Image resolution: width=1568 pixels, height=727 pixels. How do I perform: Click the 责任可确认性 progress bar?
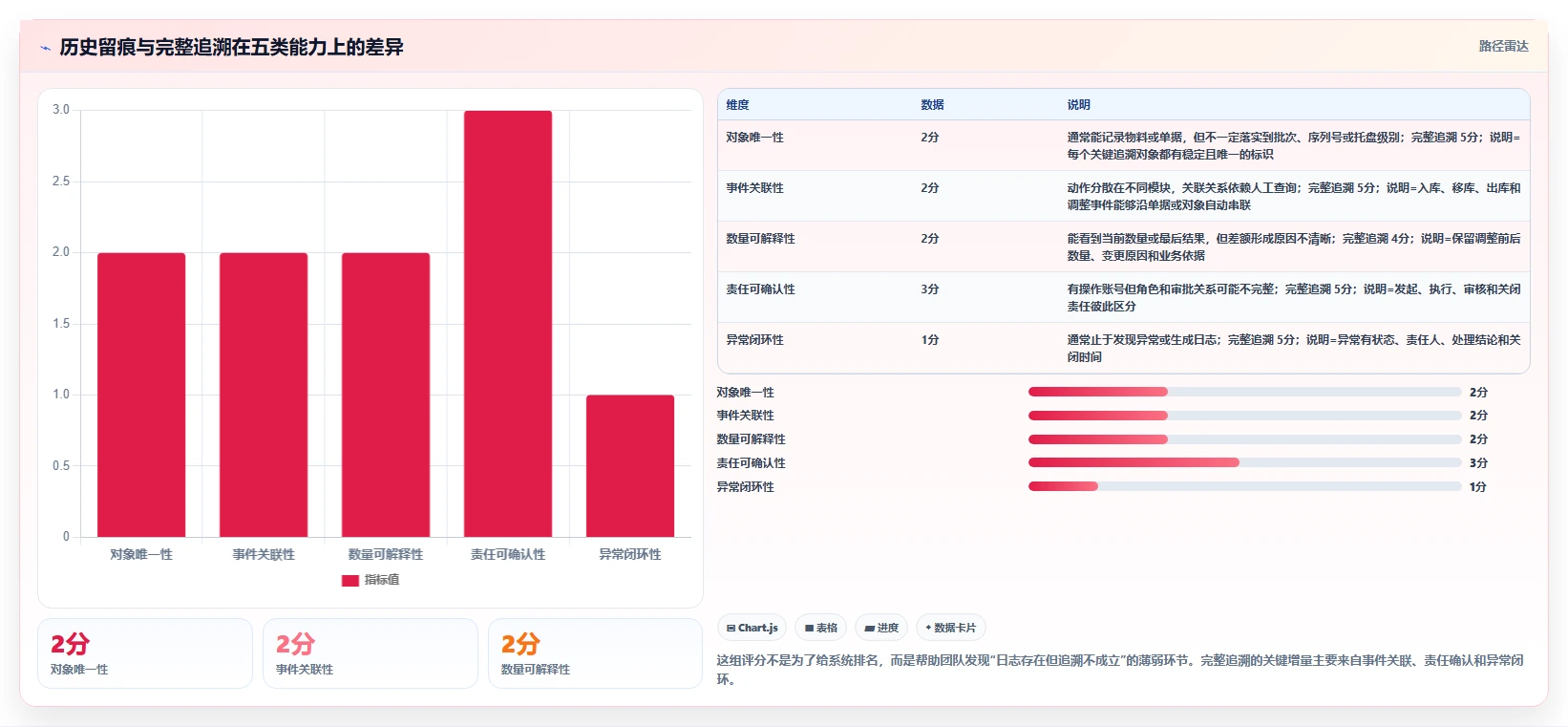(x=1244, y=462)
